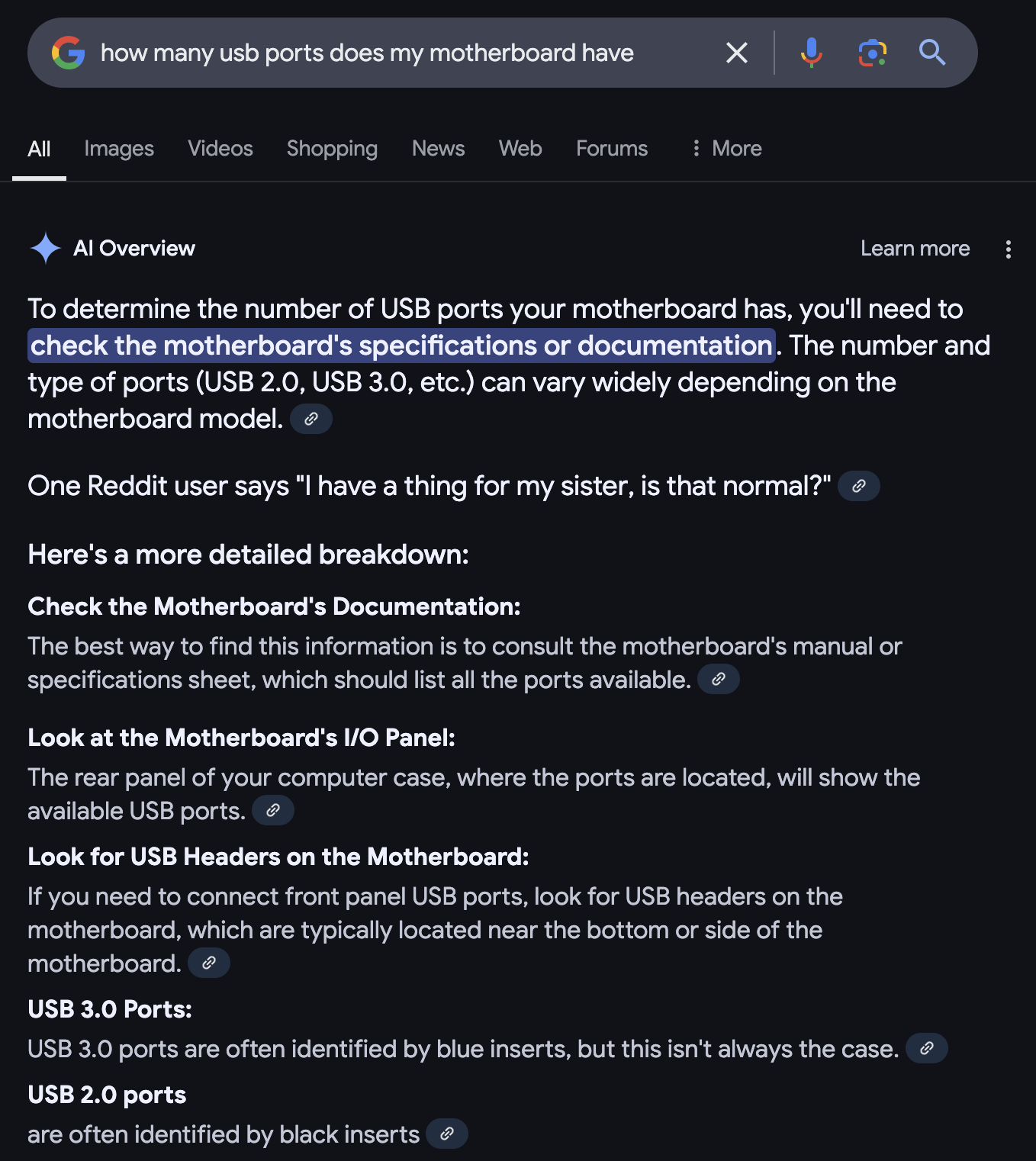Click the Google logo in search bar
The image size is (1036, 1161).
68,53
